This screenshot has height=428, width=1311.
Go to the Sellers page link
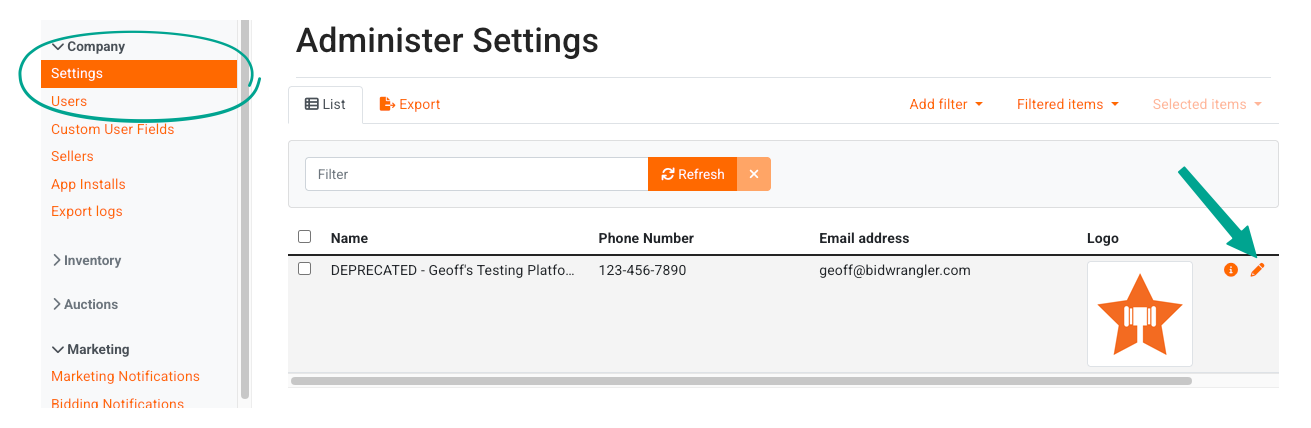72,156
